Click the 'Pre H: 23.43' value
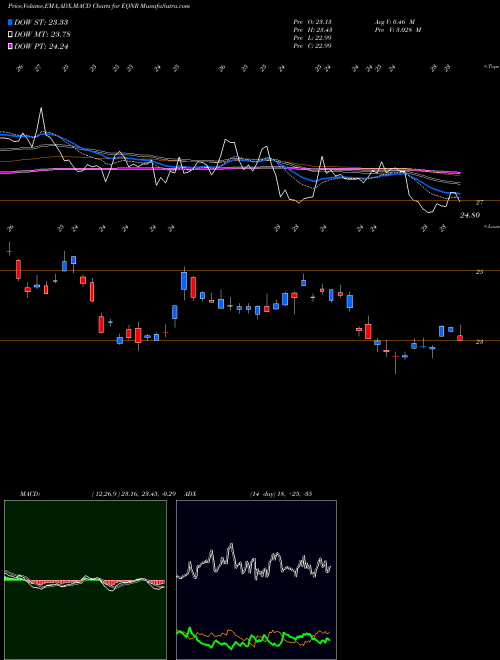This screenshot has height=660, width=500. coord(313,30)
